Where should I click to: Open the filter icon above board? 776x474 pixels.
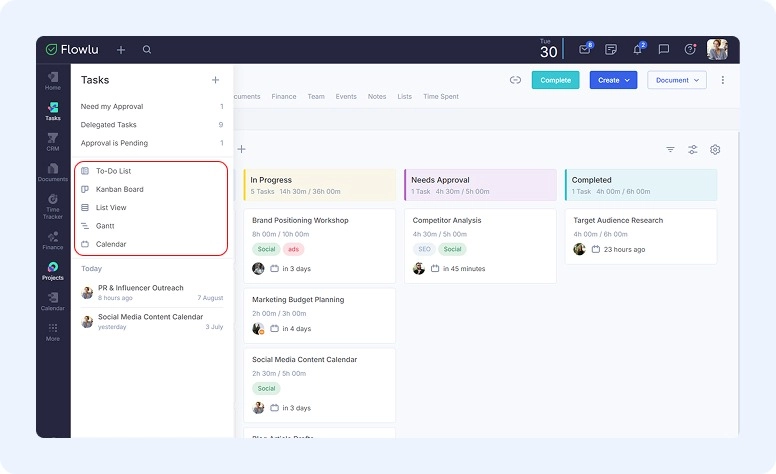tap(670, 149)
